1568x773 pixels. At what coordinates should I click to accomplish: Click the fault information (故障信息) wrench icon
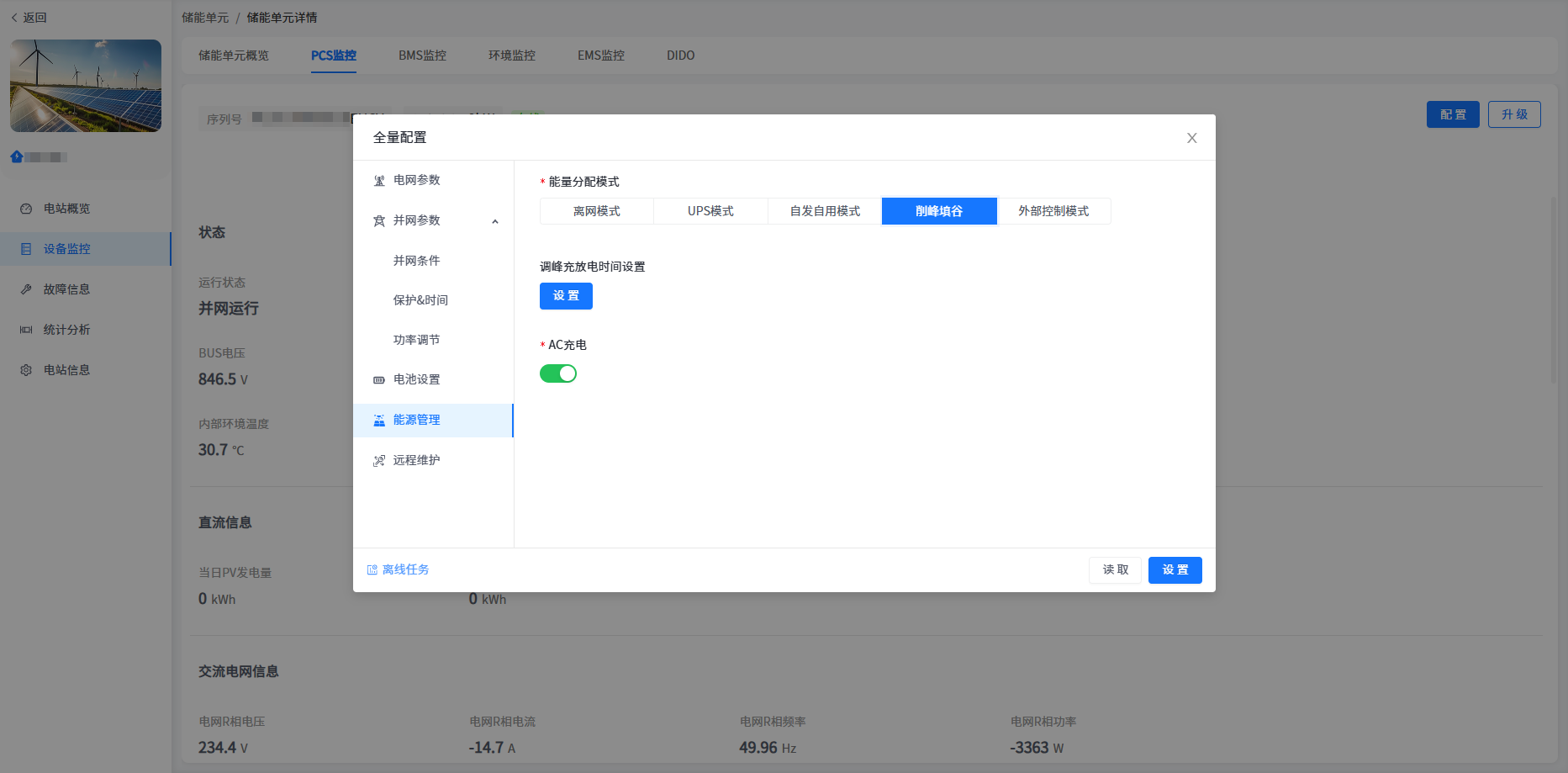26,289
